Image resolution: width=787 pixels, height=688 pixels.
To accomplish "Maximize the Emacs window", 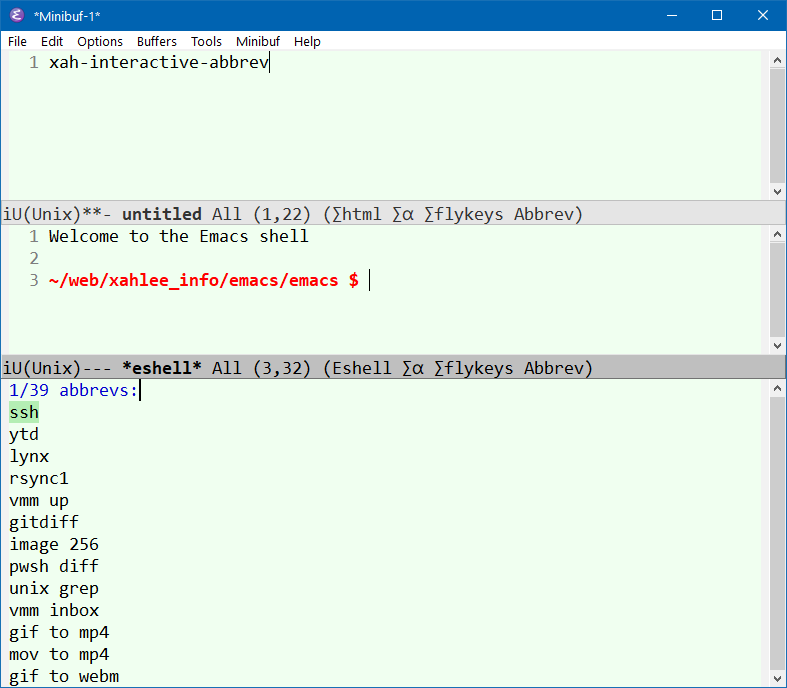I will (x=717, y=16).
